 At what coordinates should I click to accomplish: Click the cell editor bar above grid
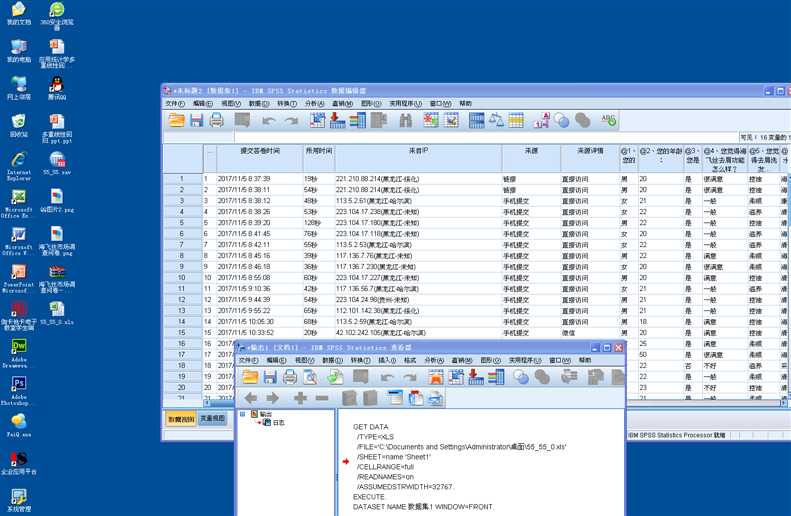pos(486,137)
